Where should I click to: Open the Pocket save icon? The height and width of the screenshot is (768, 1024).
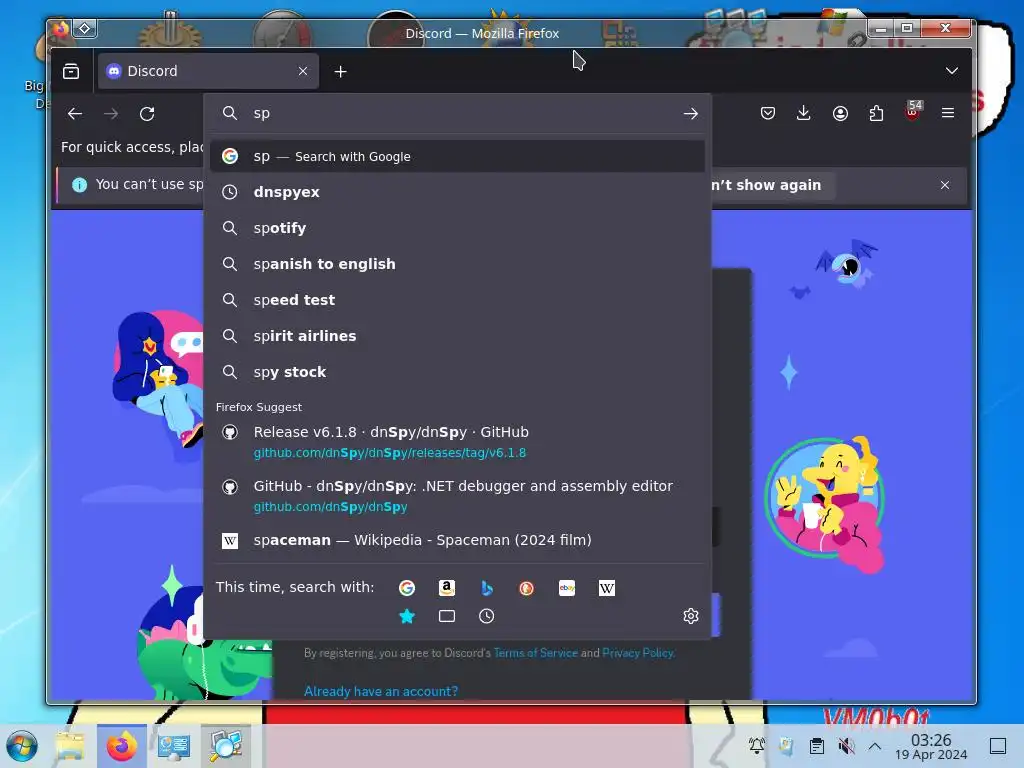coord(768,114)
